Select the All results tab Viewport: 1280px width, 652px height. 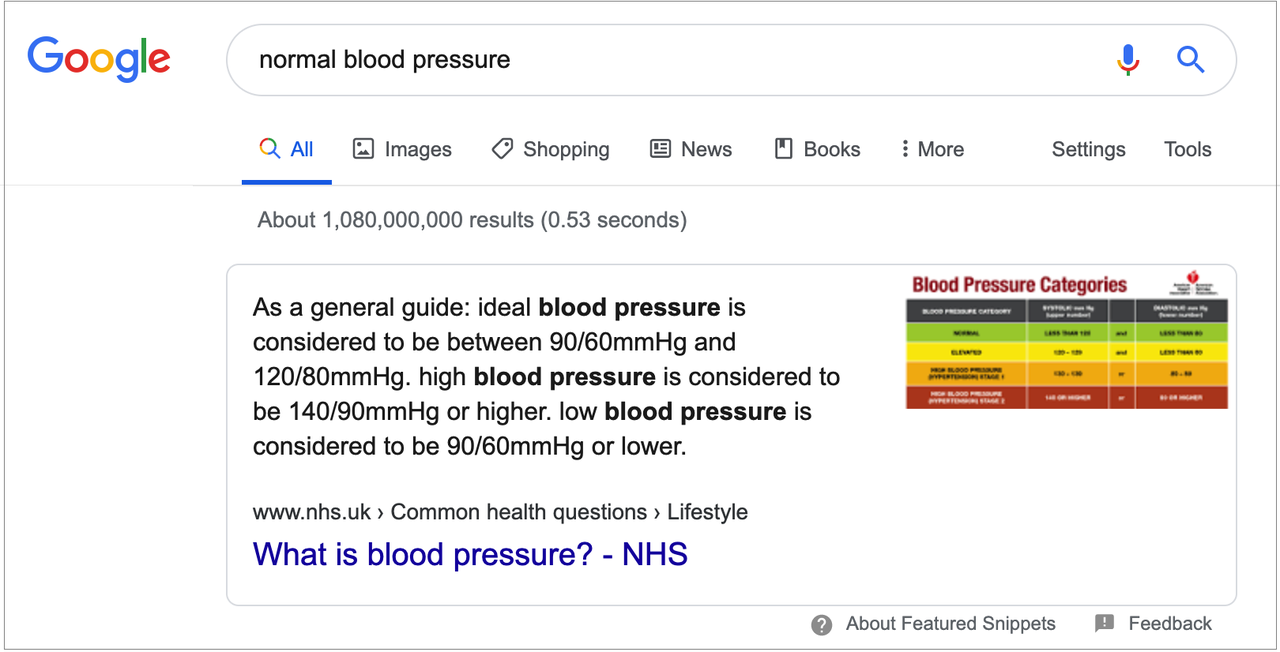[287, 149]
